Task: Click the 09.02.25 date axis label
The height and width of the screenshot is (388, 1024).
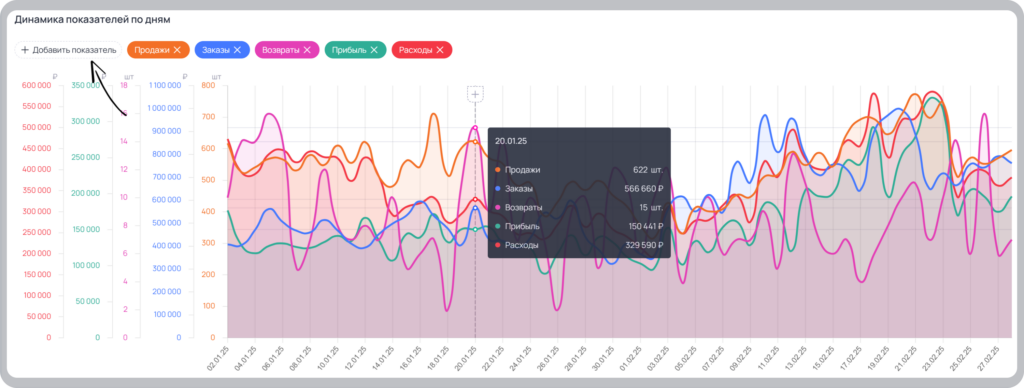Action: (x=740, y=359)
